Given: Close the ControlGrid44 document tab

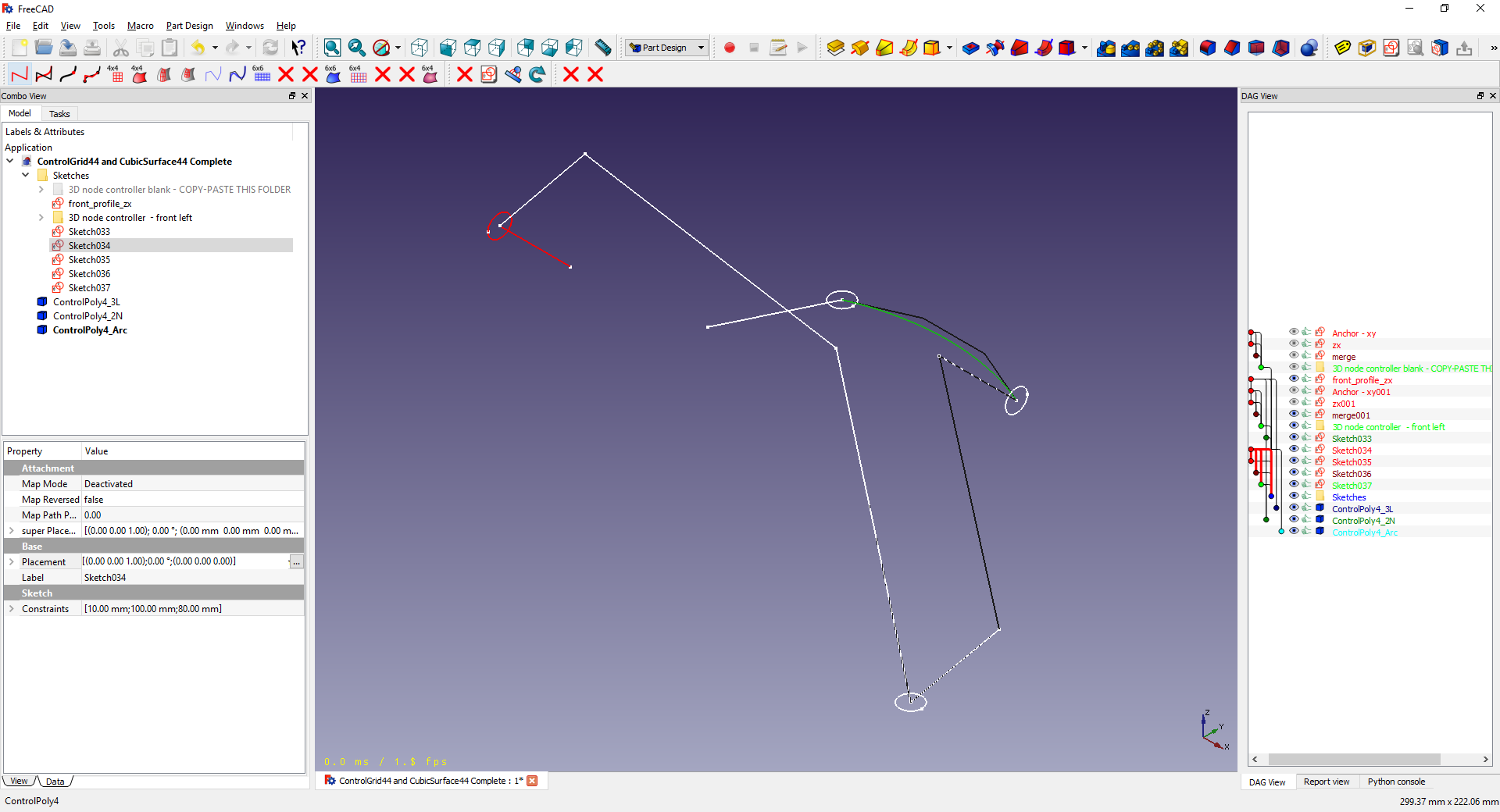Looking at the screenshot, I should pyautogui.click(x=532, y=781).
